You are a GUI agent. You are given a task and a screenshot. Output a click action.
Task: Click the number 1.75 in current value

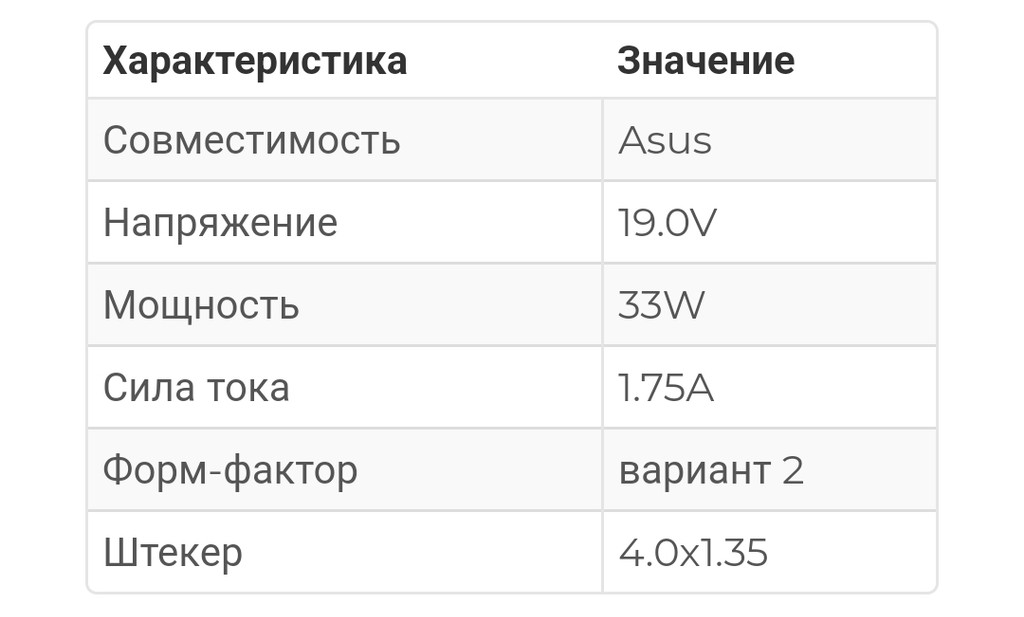[646, 387]
